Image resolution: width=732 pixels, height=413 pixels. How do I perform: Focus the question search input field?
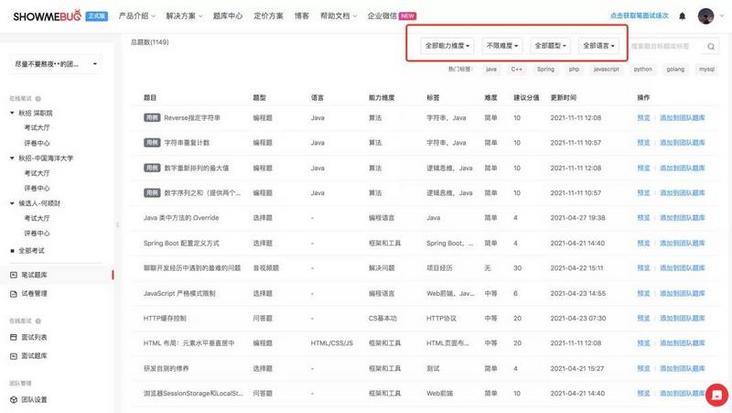[x=665, y=46]
